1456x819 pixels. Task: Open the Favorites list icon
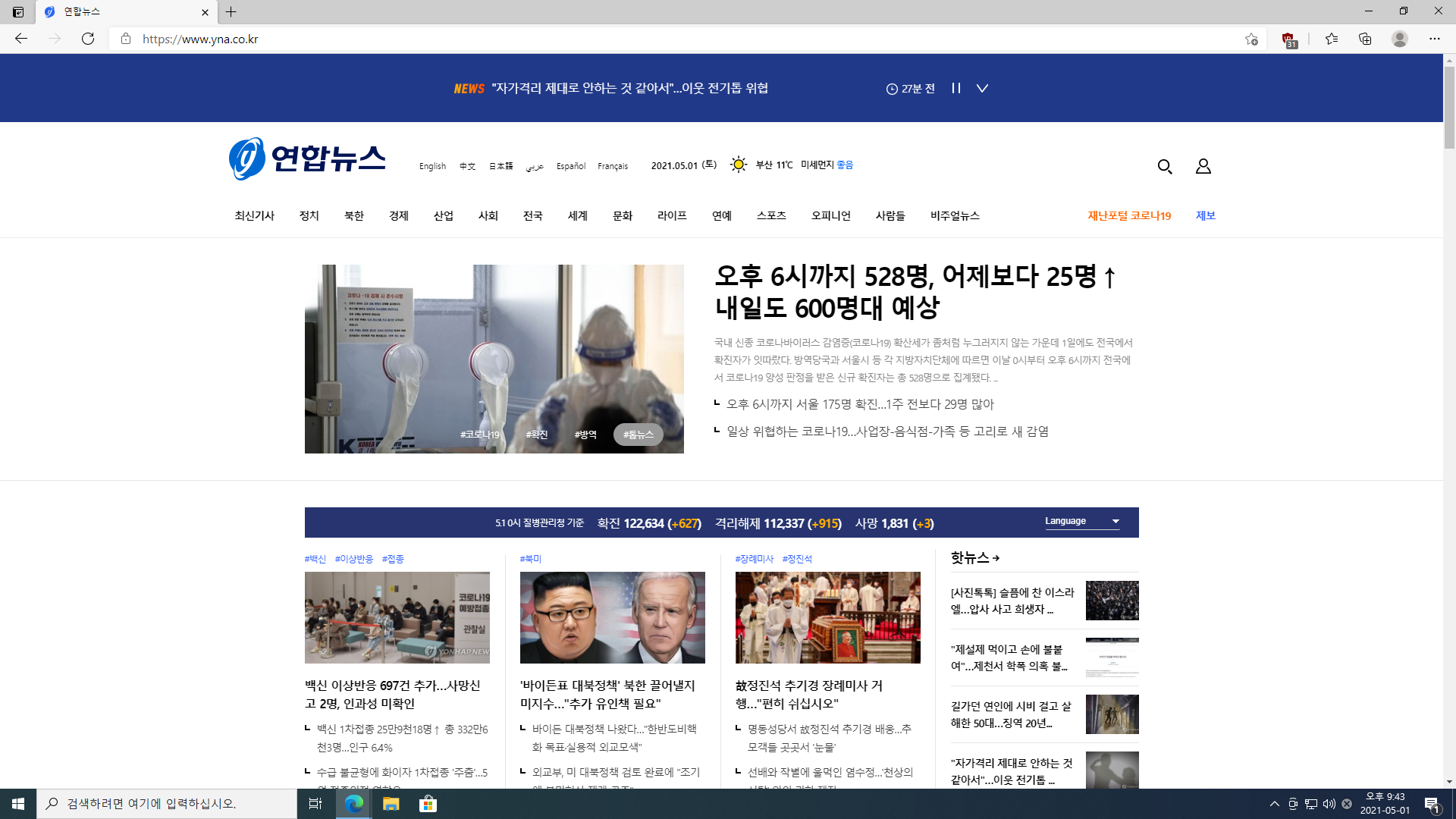pyautogui.click(x=1331, y=39)
